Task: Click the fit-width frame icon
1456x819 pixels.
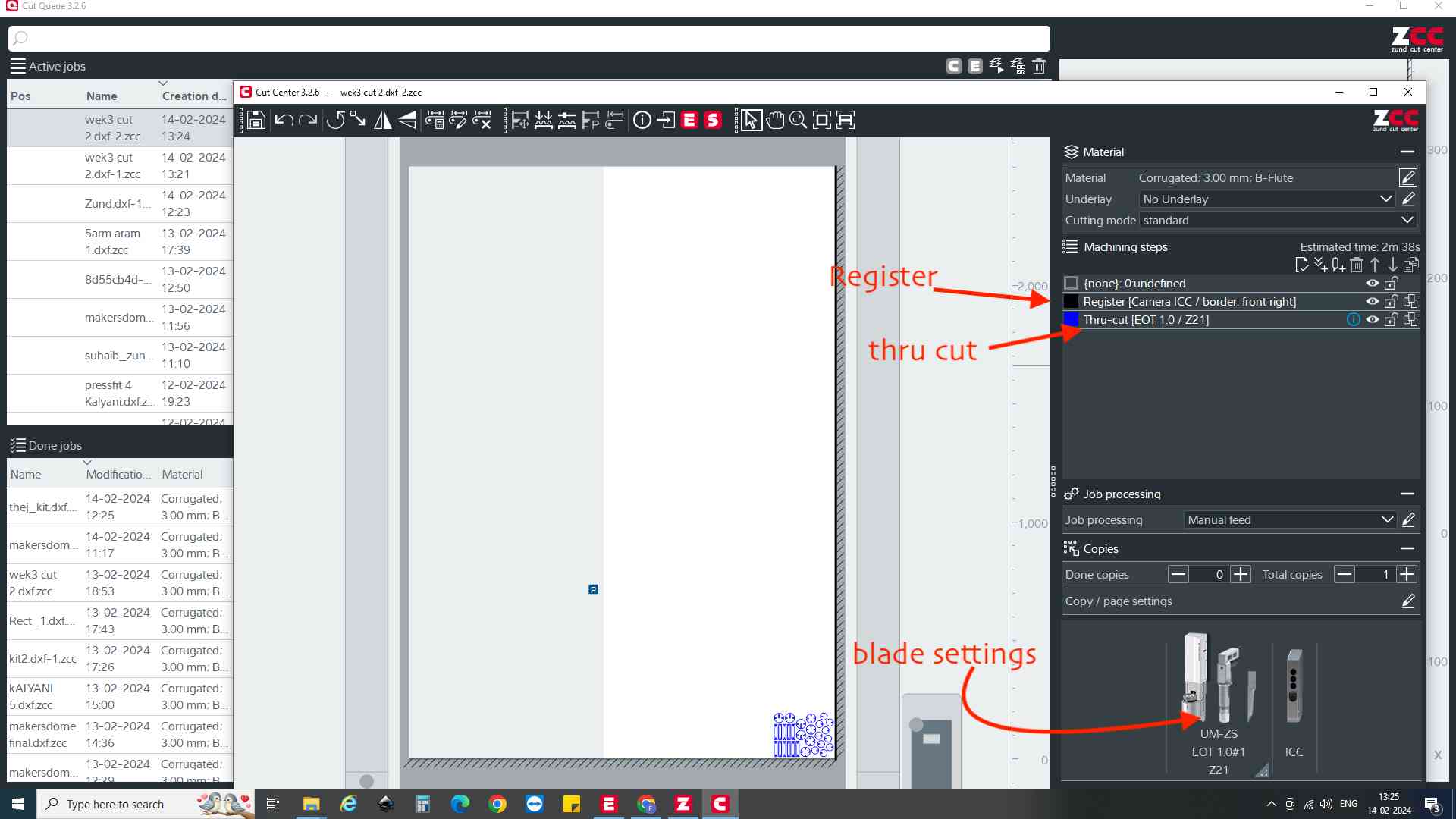Action: point(846,120)
